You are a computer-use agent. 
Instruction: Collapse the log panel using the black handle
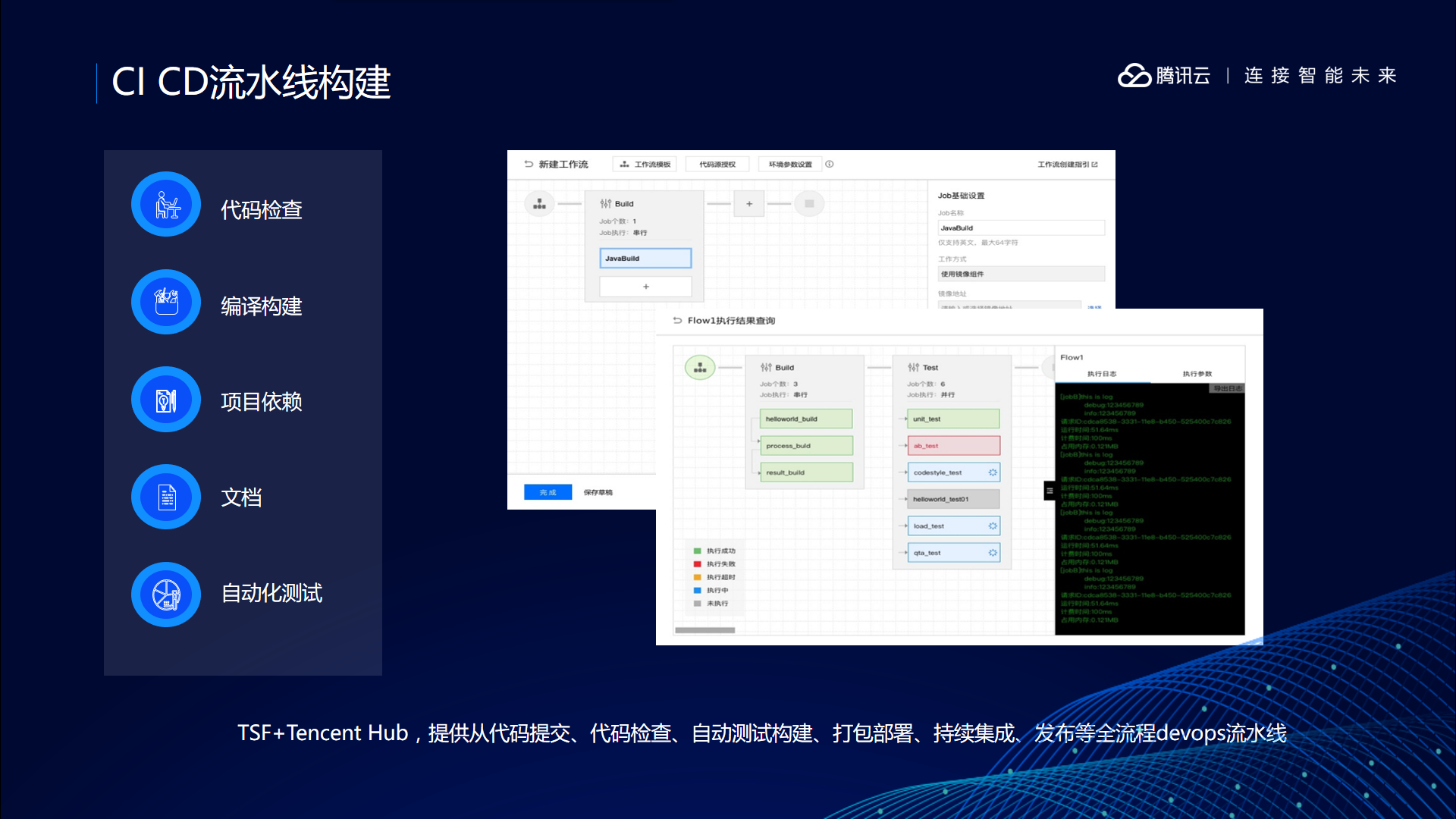click(1050, 491)
